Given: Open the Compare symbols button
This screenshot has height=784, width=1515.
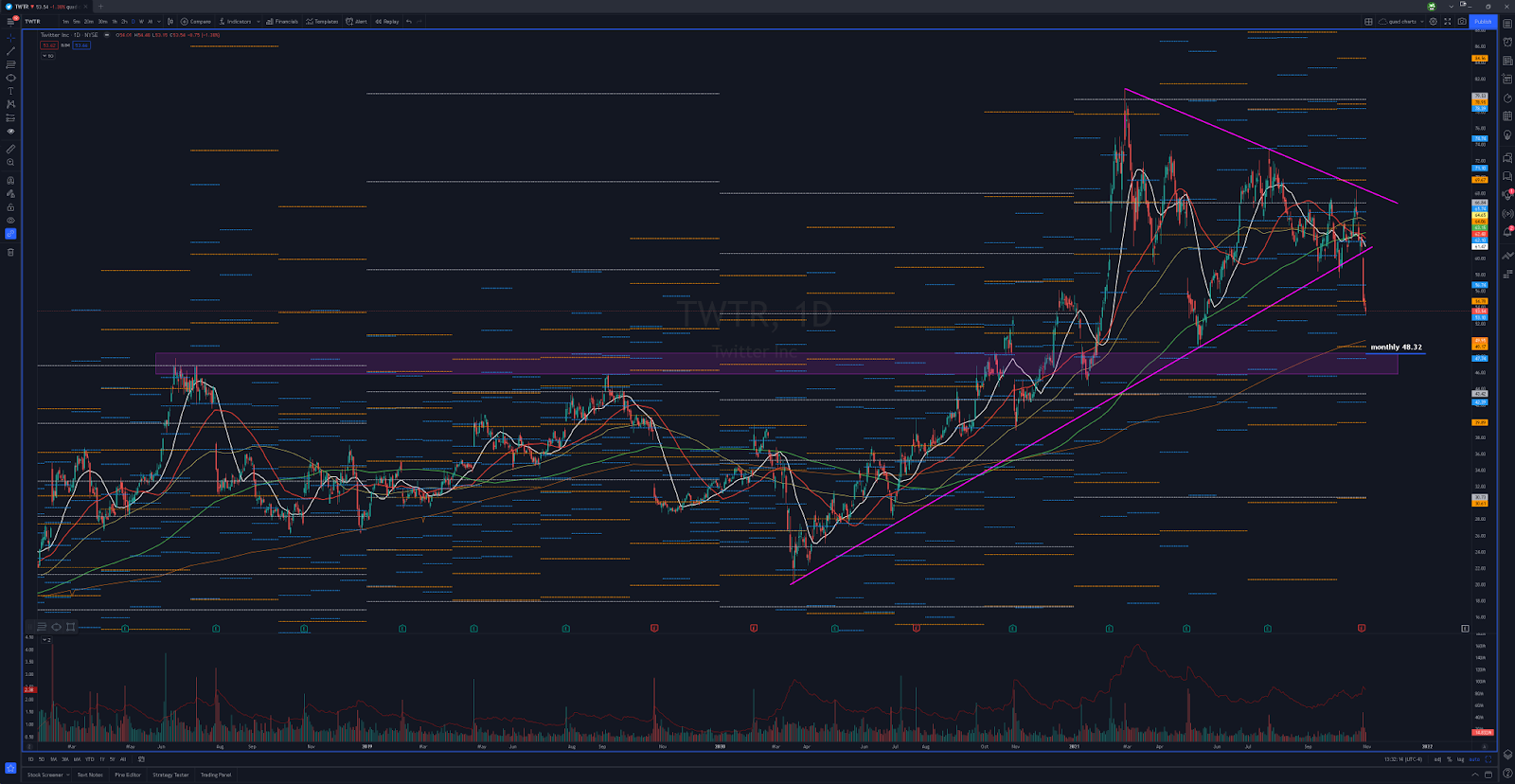Looking at the screenshot, I should [196, 21].
